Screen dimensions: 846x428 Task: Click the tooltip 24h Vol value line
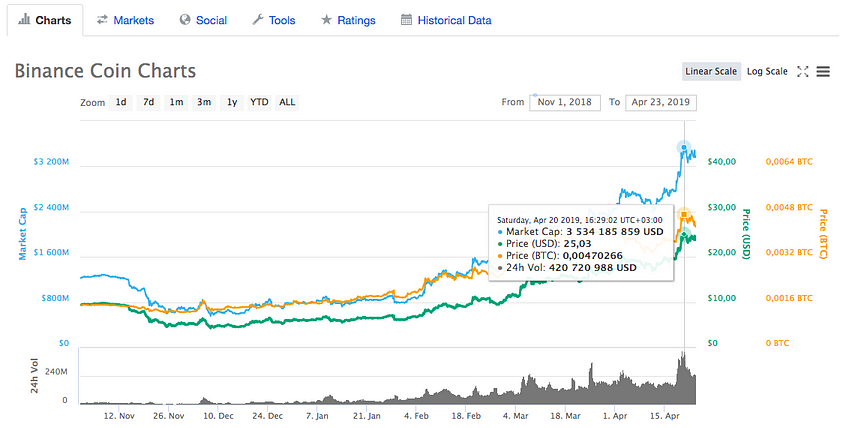click(x=567, y=268)
